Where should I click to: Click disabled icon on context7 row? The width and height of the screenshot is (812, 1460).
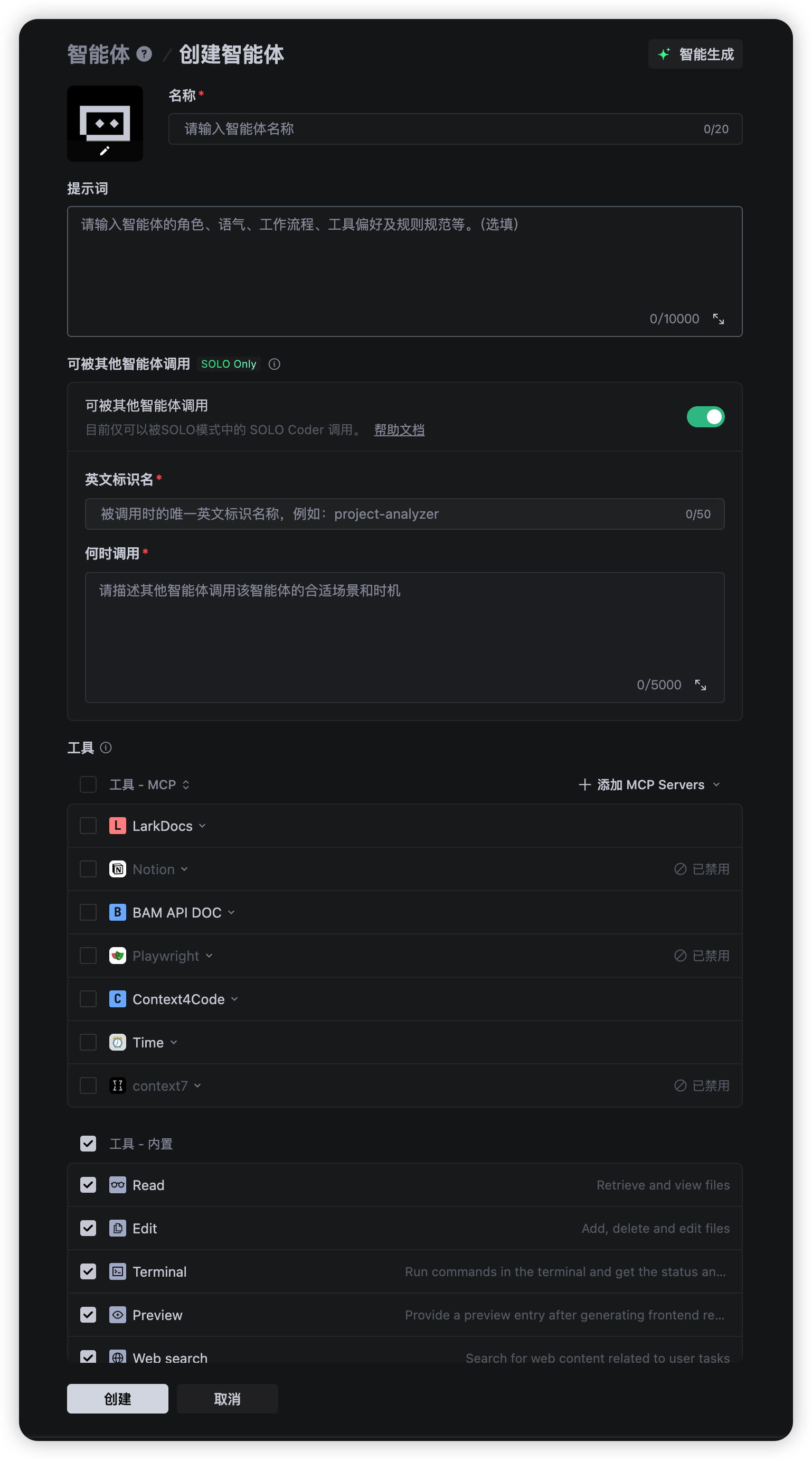[680, 1085]
